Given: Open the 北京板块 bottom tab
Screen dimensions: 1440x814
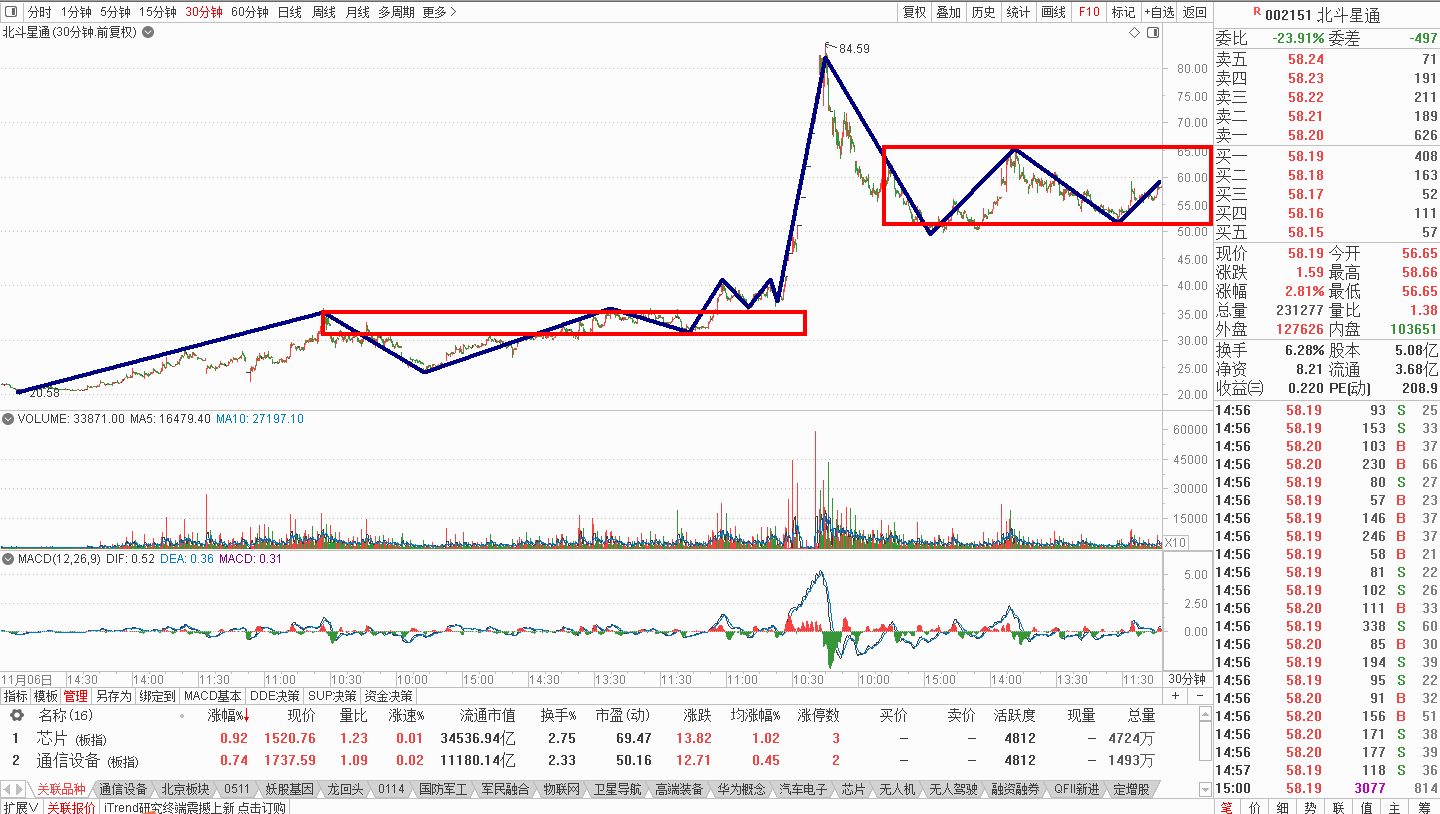Looking at the screenshot, I should coord(186,789).
